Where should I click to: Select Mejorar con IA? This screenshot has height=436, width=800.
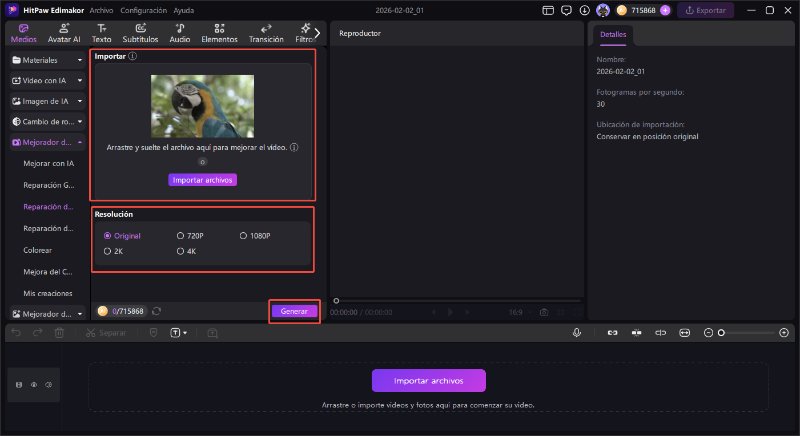point(48,164)
